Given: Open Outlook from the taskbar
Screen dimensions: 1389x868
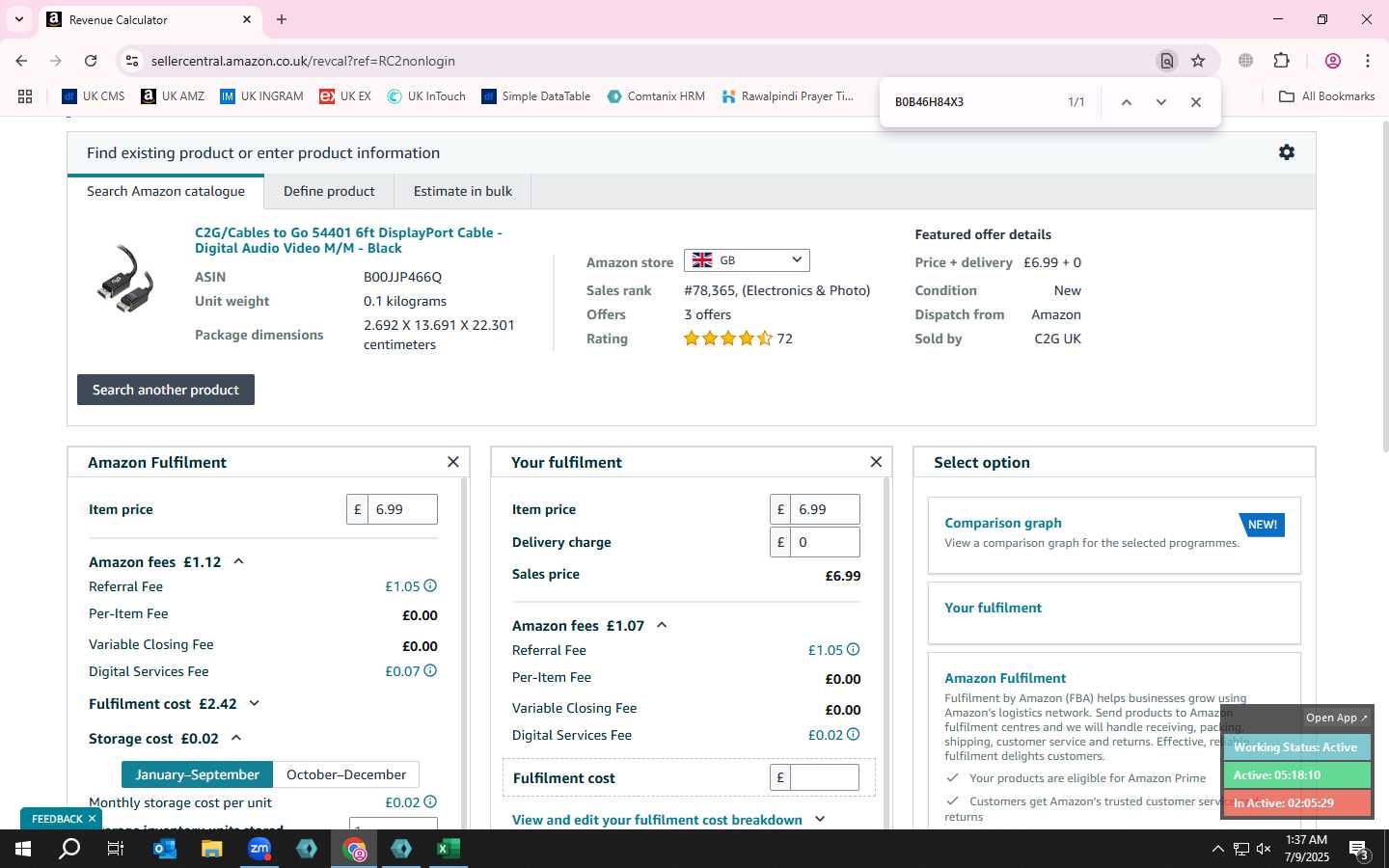Looking at the screenshot, I should point(165,849).
